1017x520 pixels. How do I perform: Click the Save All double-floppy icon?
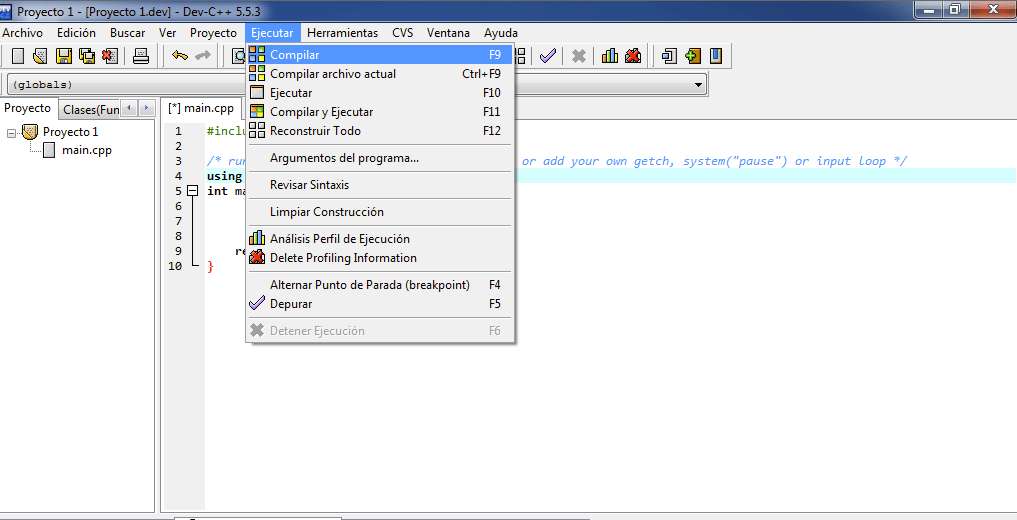tap(87, 56)
